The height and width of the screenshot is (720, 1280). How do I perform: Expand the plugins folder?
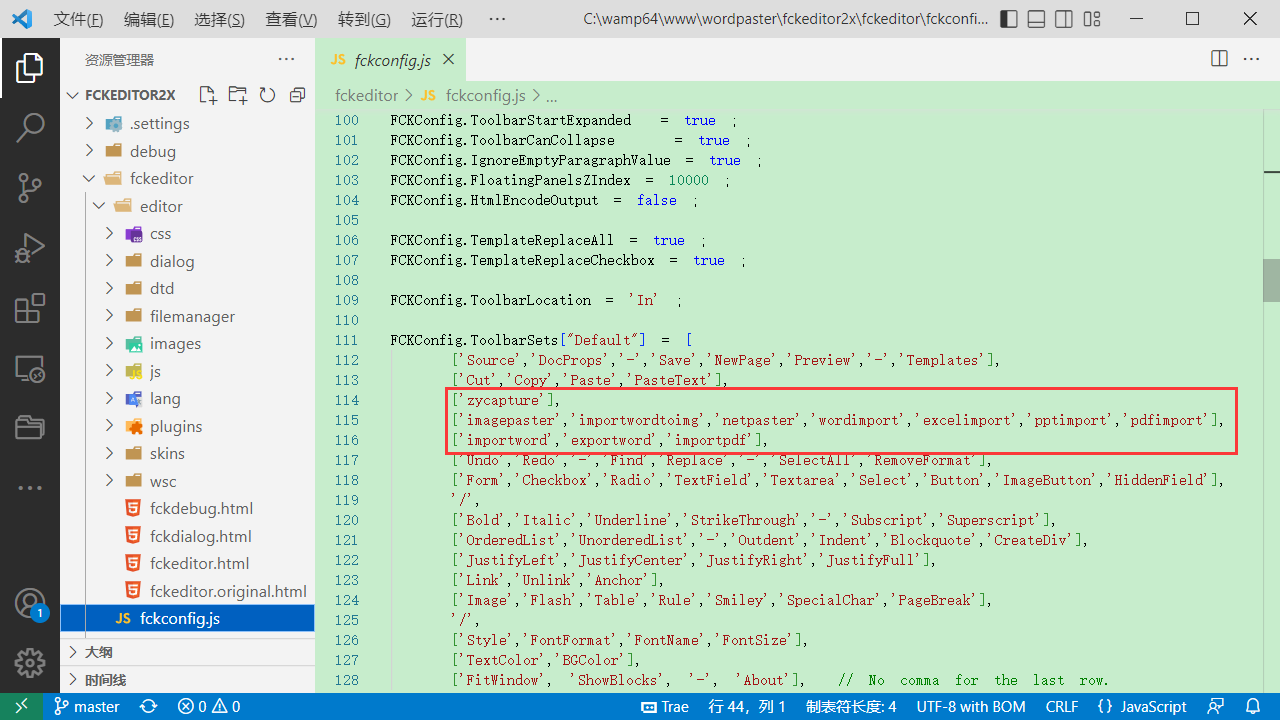pos(176,426)
